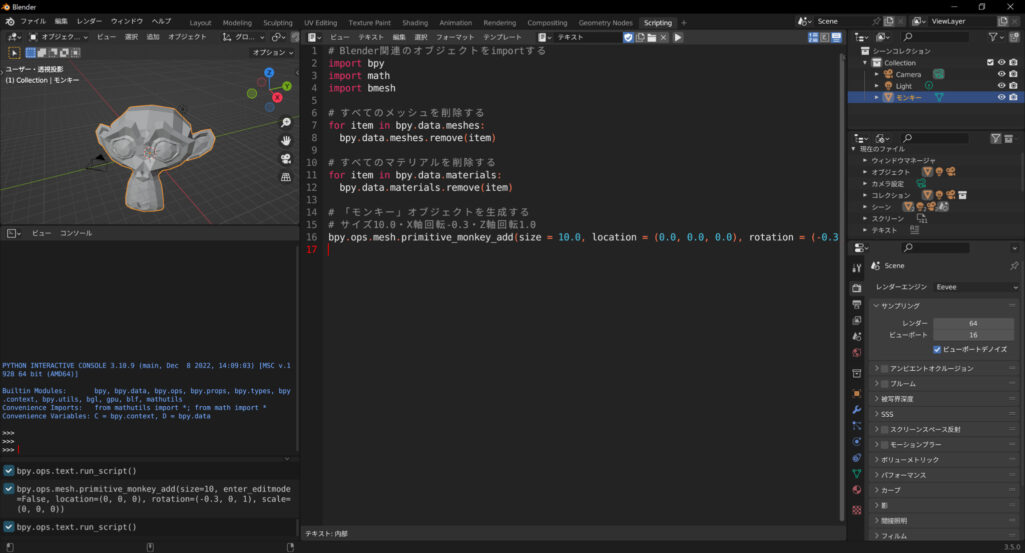The image size is (1025, 553).
Task: Open the ファイル menu
Action: (x=33, y=22)
